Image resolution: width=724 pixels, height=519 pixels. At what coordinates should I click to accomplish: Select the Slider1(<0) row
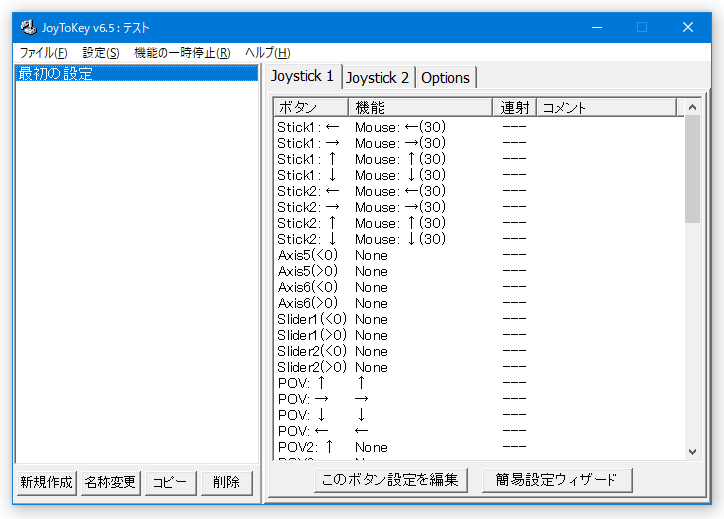point(479,319)
